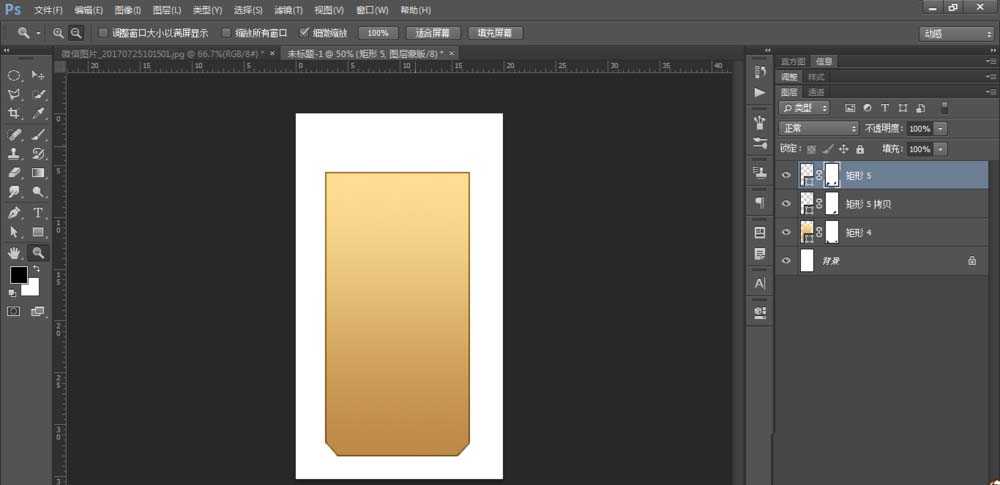The image size is (1000, 485).
Task: Open the blend mode 正常 dropdown
Action: (x=819, y=129)
